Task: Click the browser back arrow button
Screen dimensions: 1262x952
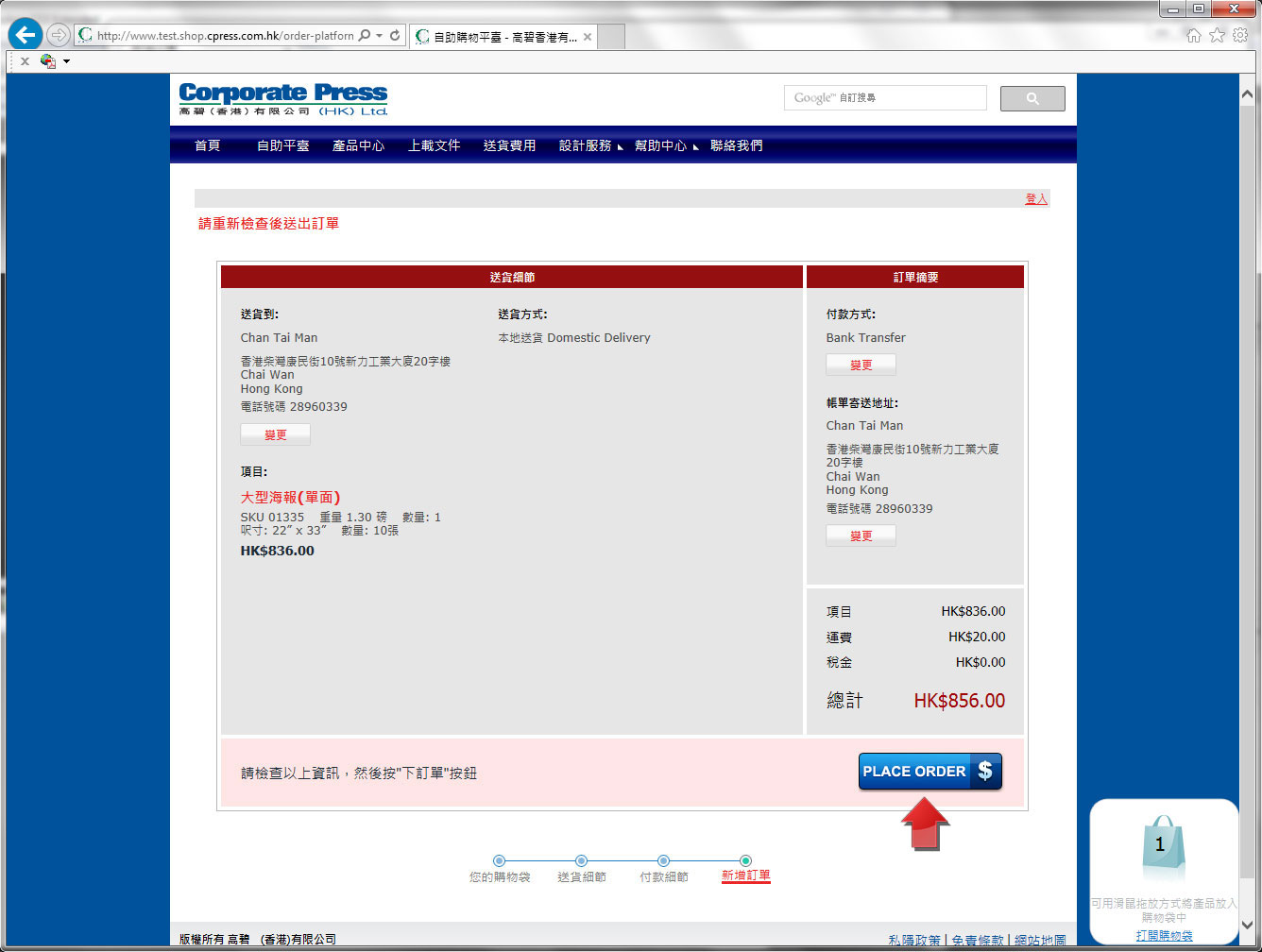Action: tap(25, 35)
